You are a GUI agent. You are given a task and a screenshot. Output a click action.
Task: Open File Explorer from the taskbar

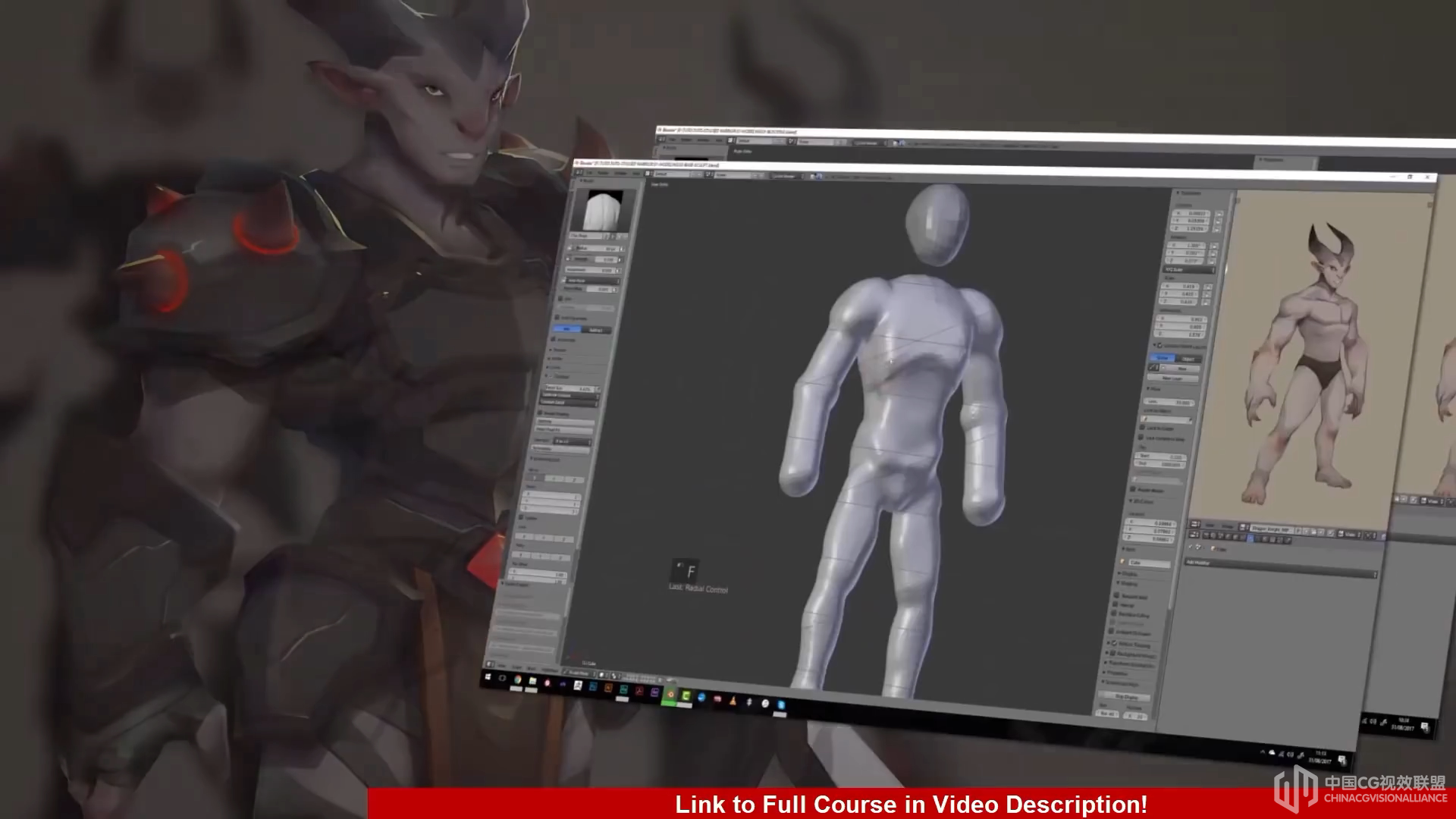tap(532, 681)
